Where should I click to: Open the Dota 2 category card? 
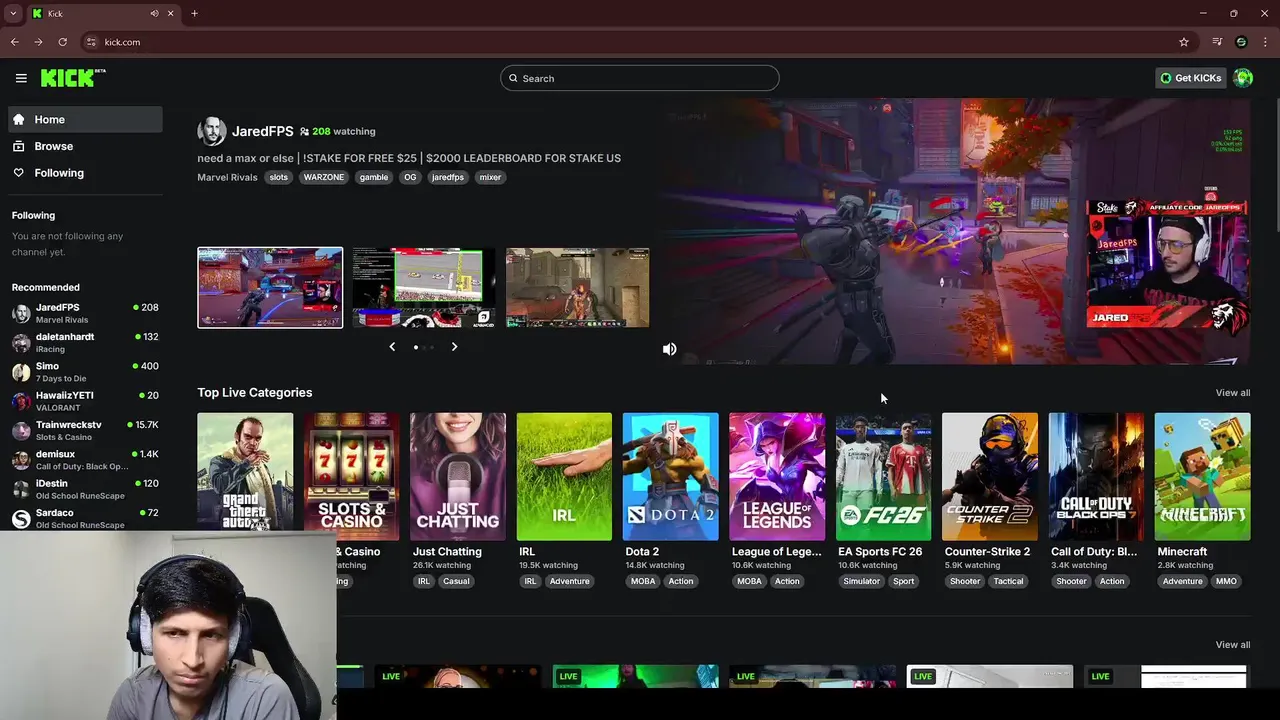(x=670, y=477)
